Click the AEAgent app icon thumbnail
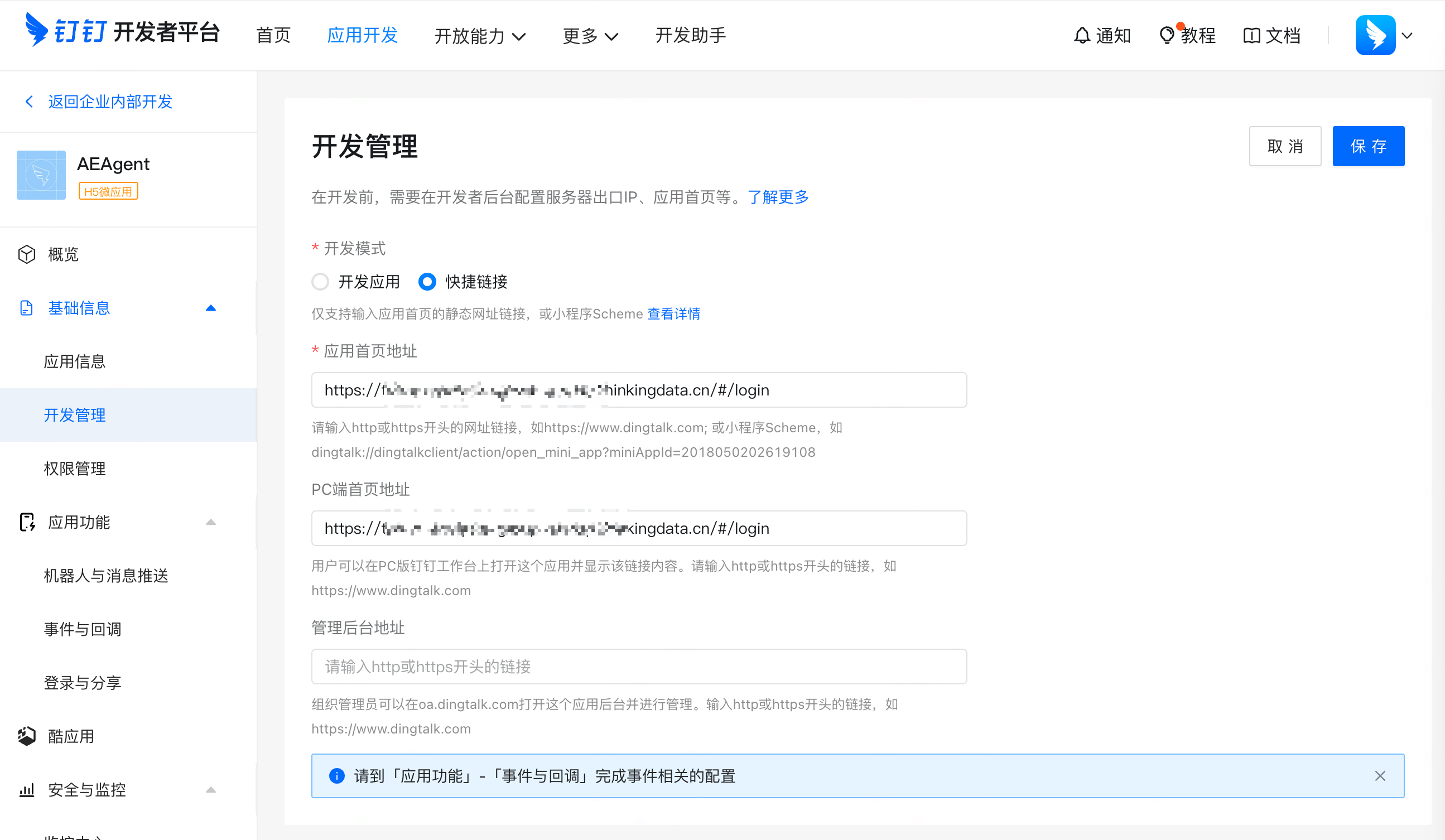Screen dimensions: 1445x840 click(41, 175)
